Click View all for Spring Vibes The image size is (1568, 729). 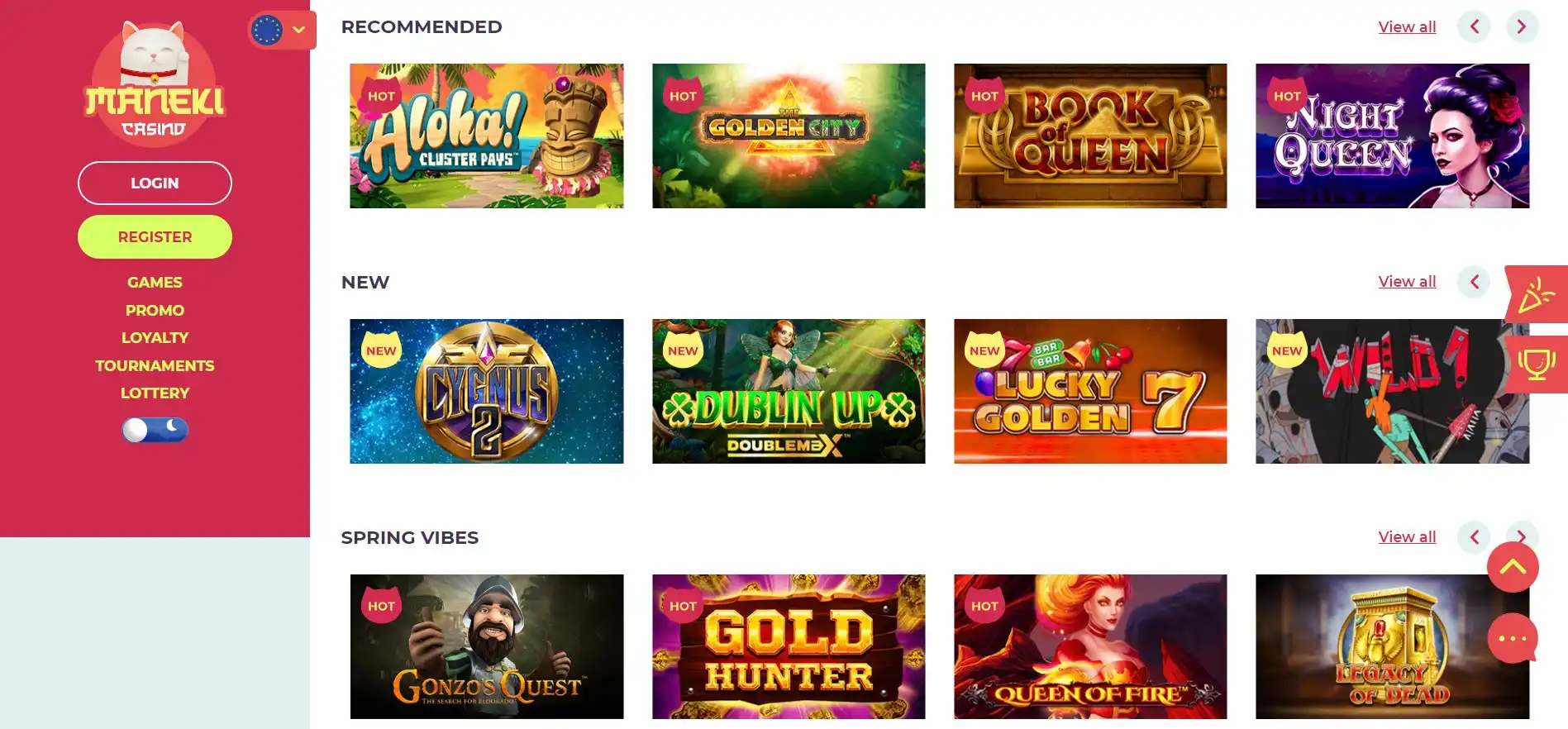pos(1407,536)
